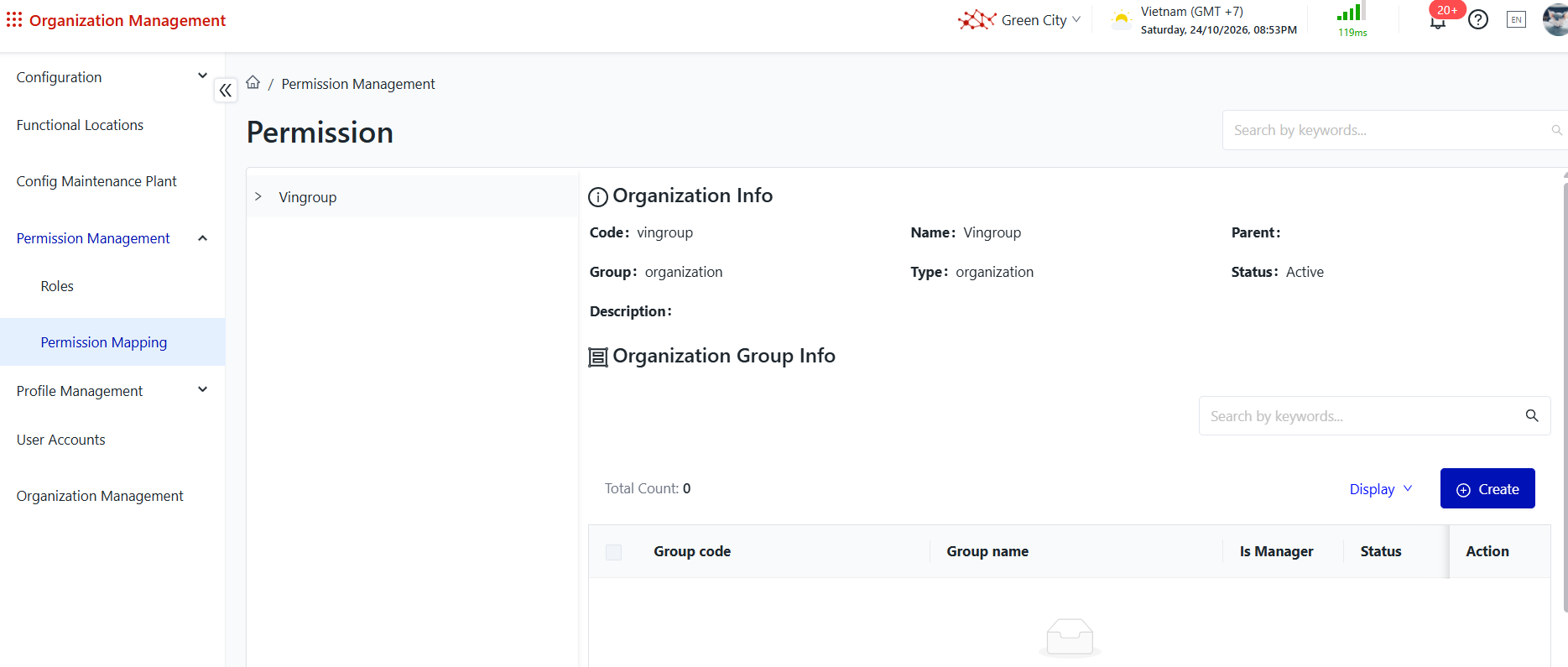Click the Green City logo icon
This screenshot has height=667, width=1568.
977,20
